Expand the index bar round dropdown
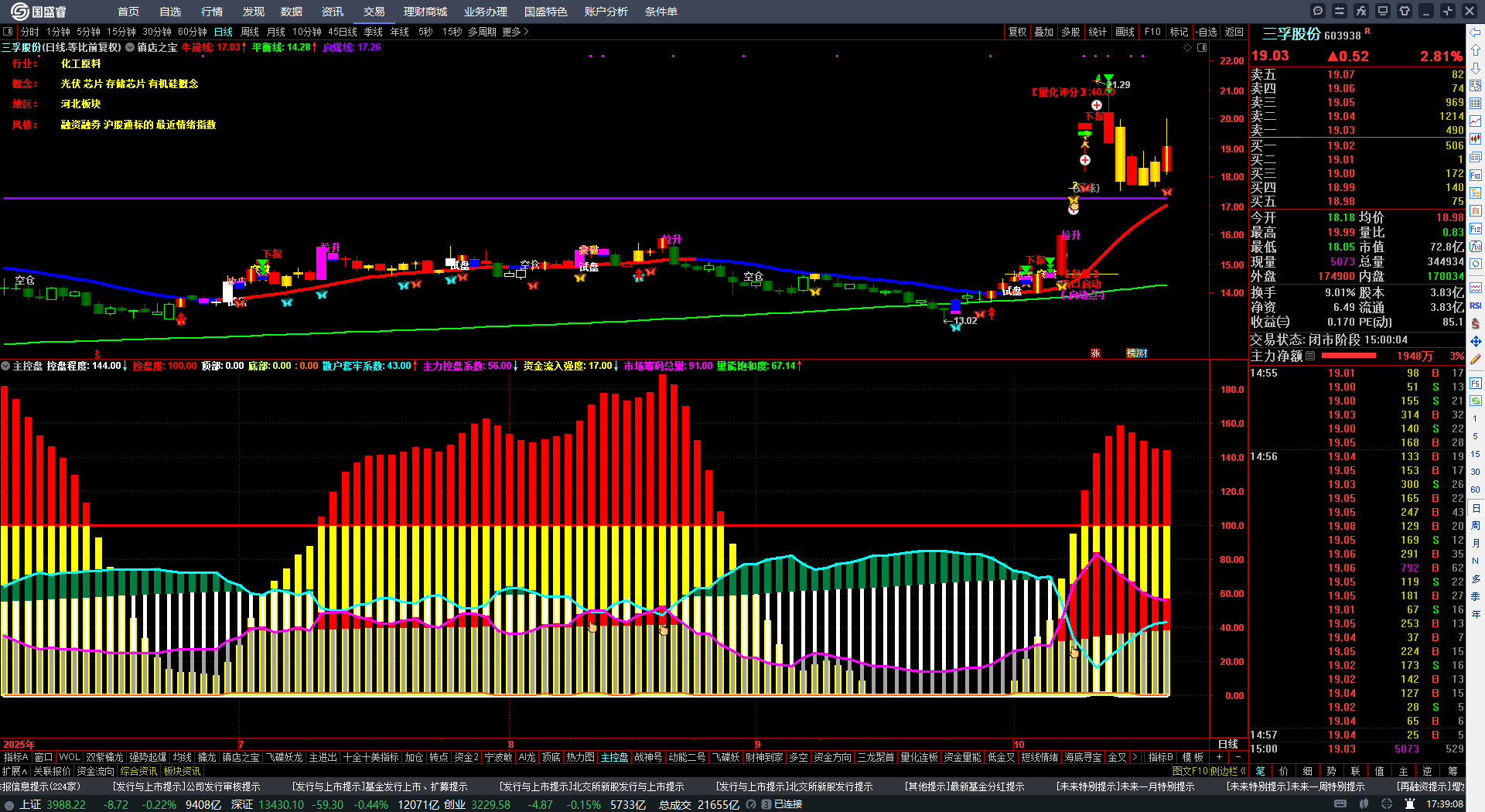 (9, 804)
